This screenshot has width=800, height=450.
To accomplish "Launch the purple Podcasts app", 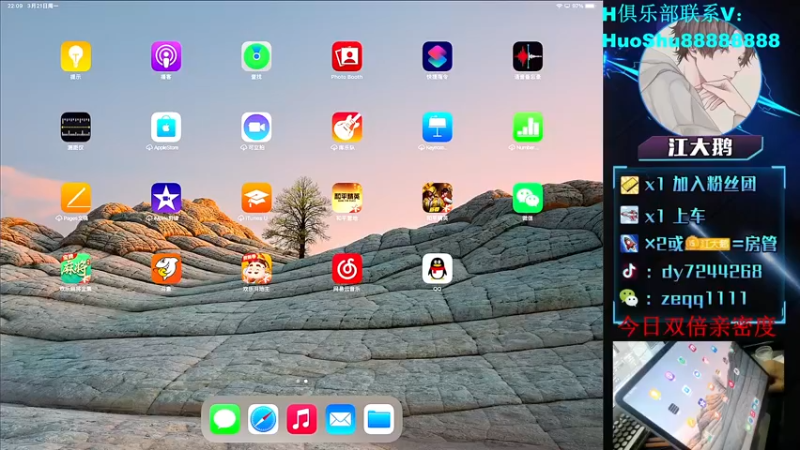I will point(166,56).
